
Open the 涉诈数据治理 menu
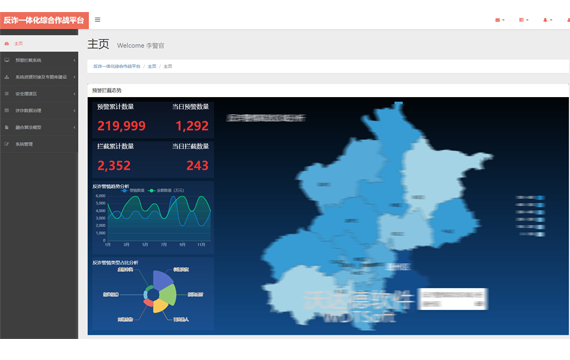tap(39, 111)
